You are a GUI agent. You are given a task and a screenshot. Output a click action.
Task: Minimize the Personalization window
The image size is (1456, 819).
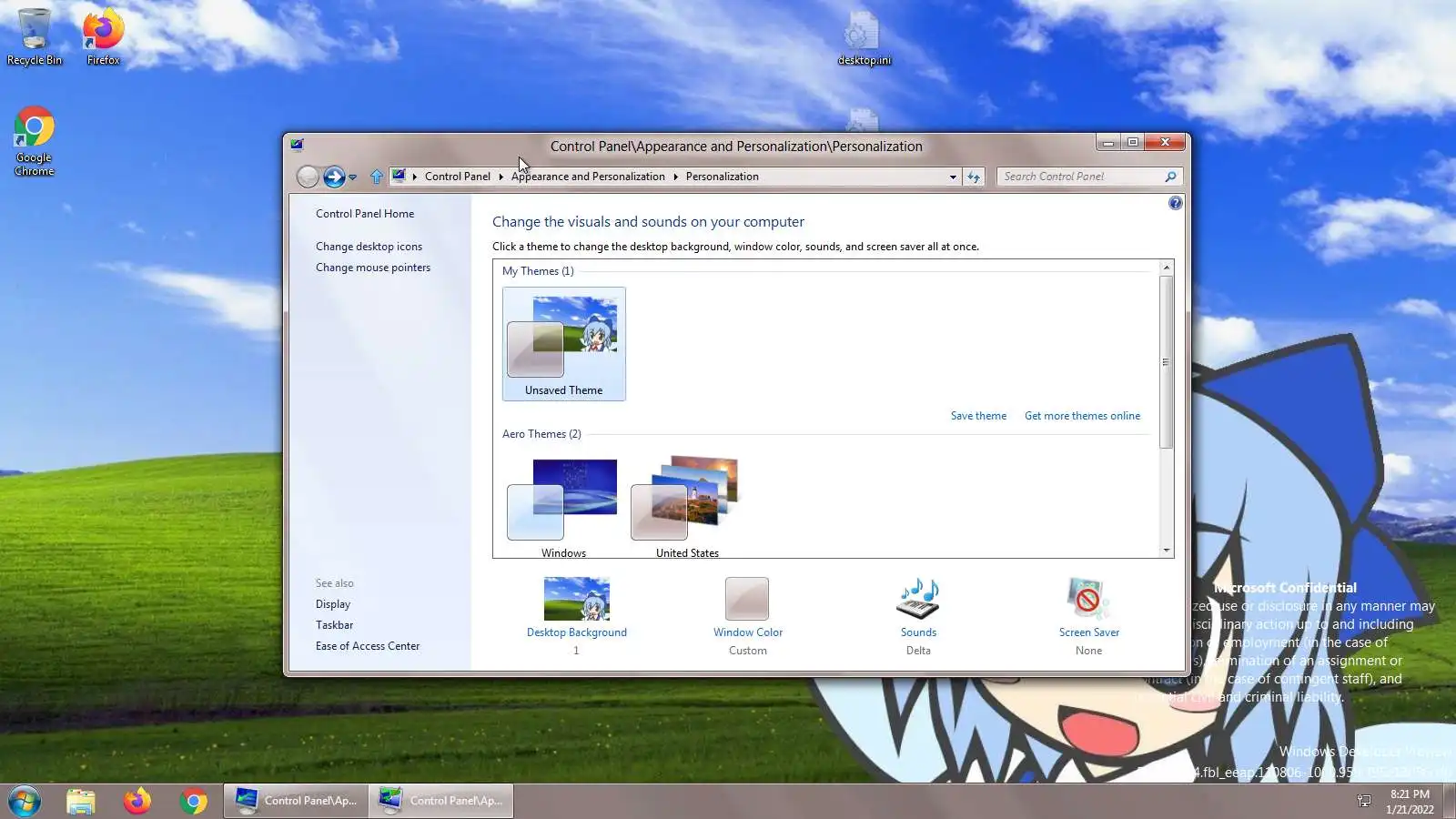[x=1107, y=143]
